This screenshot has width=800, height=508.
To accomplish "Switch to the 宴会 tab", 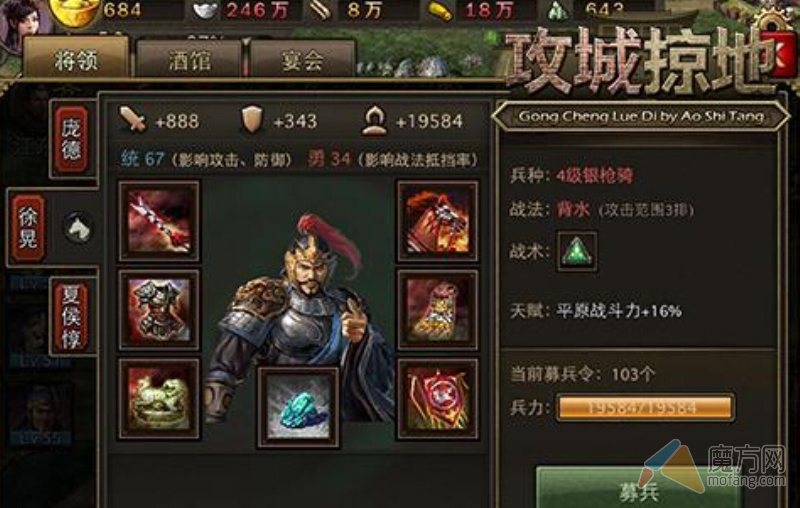I will pos(302,60).
